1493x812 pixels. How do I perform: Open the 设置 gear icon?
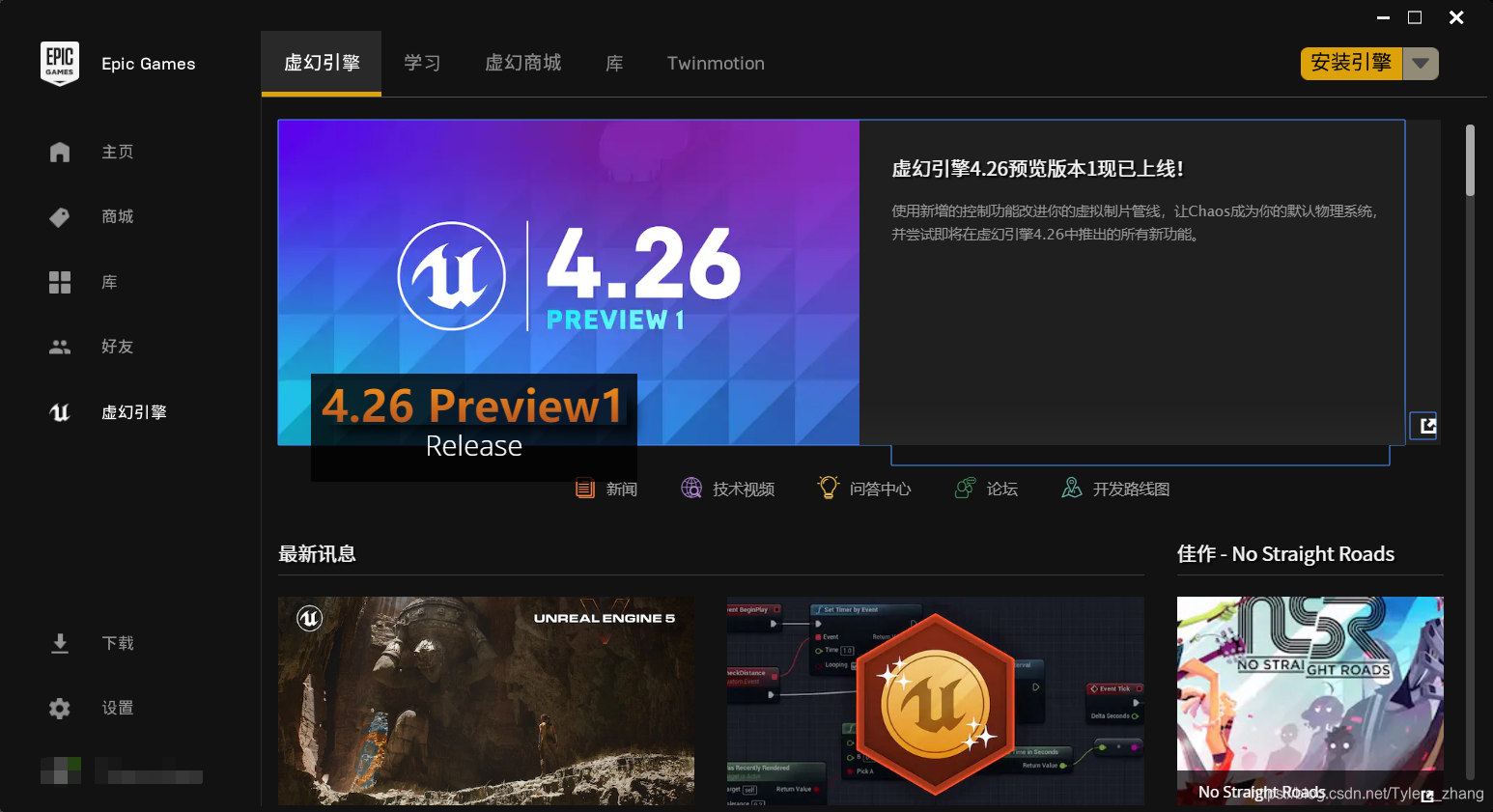(60, 709)
